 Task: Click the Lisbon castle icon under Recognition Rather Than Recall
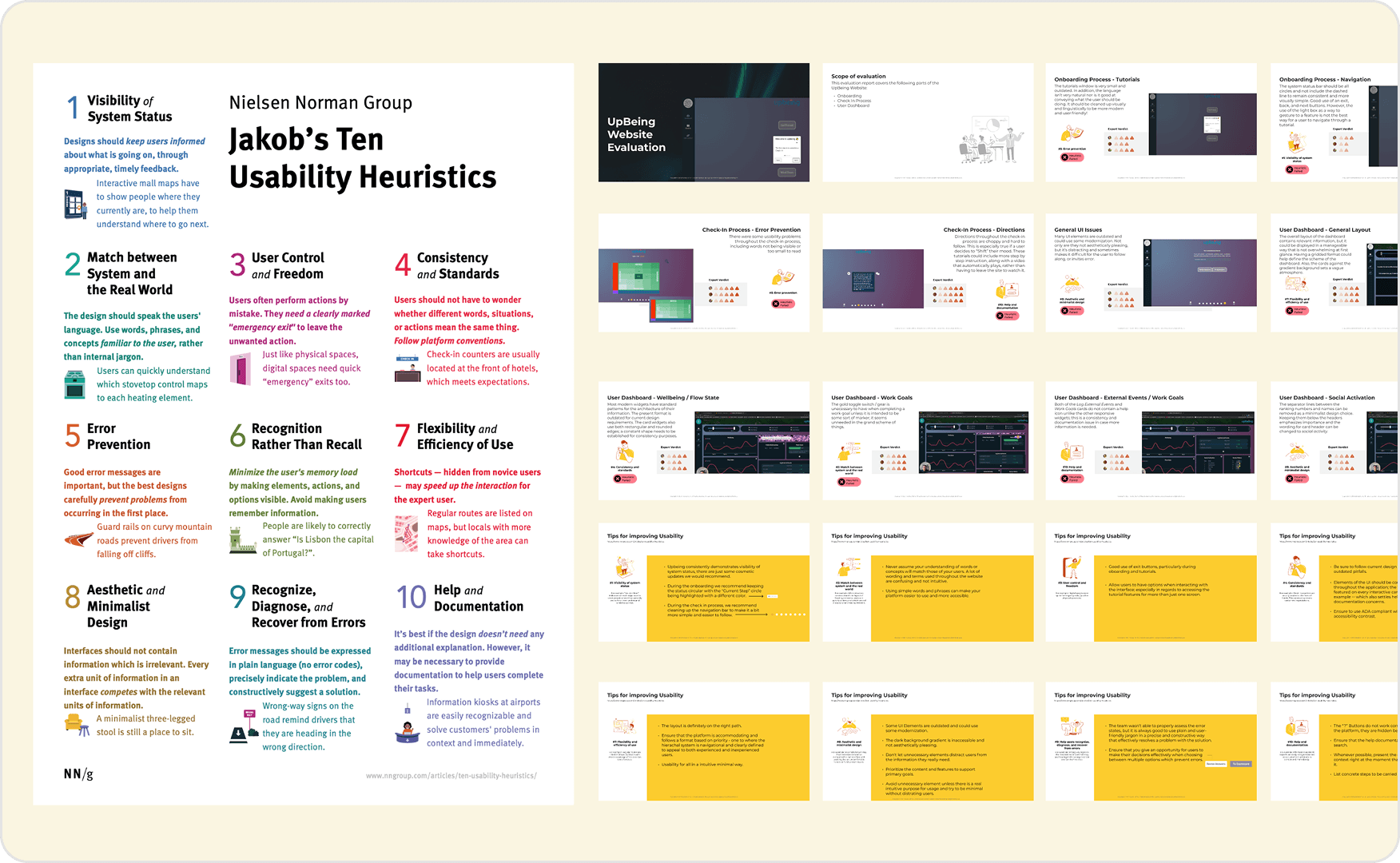(x=242, y=540)
